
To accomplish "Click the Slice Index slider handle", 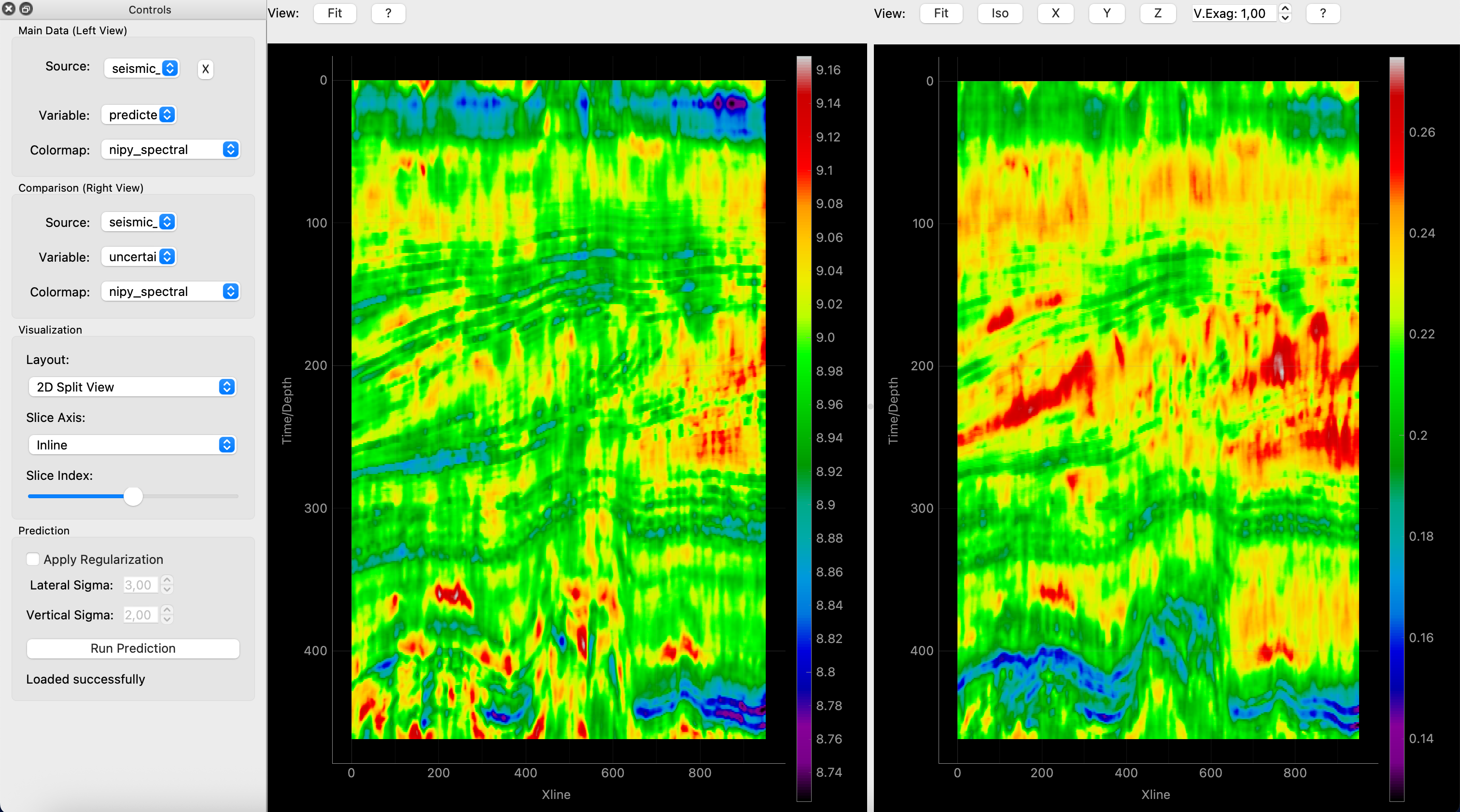I will 133,496.
